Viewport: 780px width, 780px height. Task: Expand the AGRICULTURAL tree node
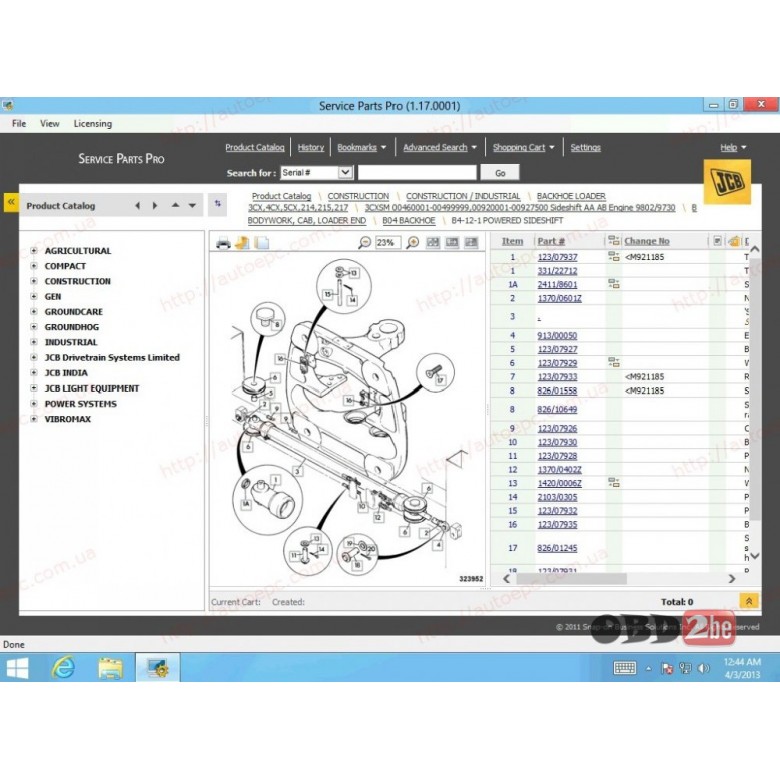34,251
